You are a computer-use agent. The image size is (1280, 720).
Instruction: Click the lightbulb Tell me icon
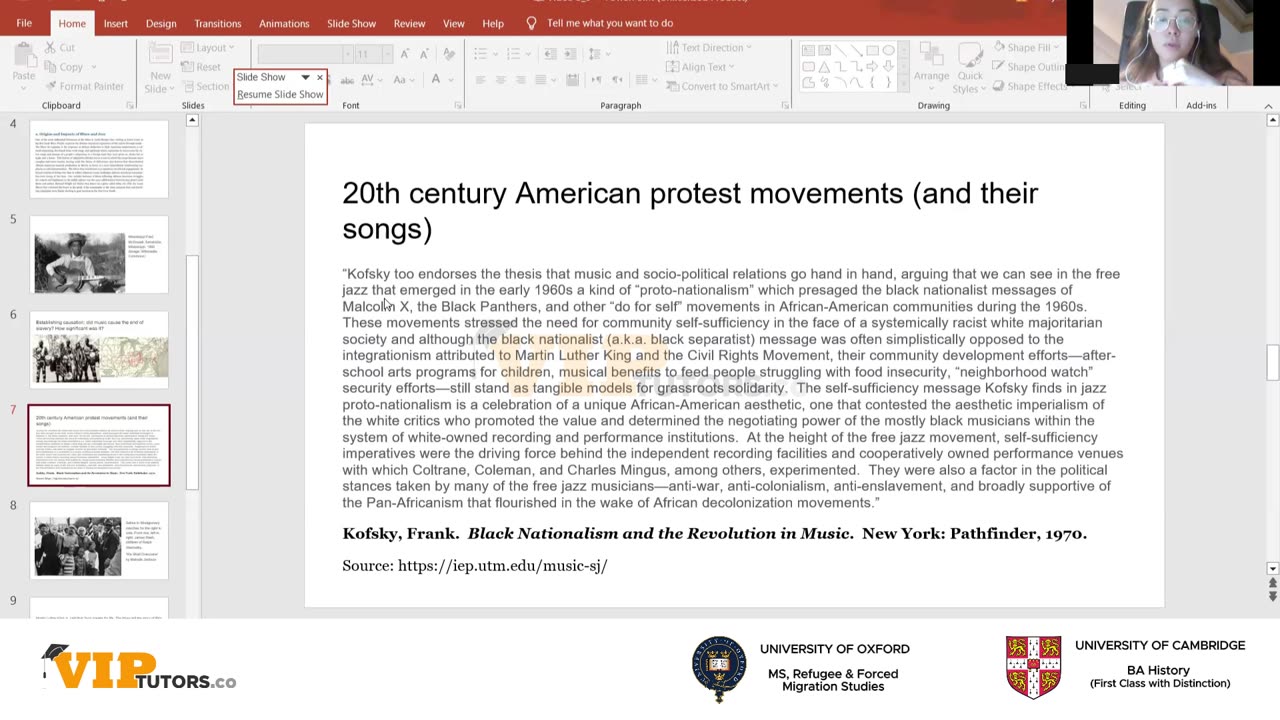531,23
